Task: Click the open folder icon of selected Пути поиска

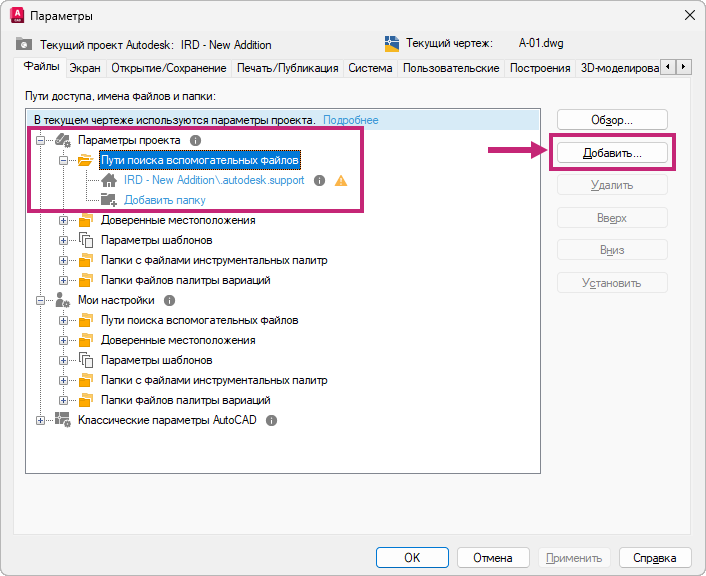Action: tap(86, 160)
